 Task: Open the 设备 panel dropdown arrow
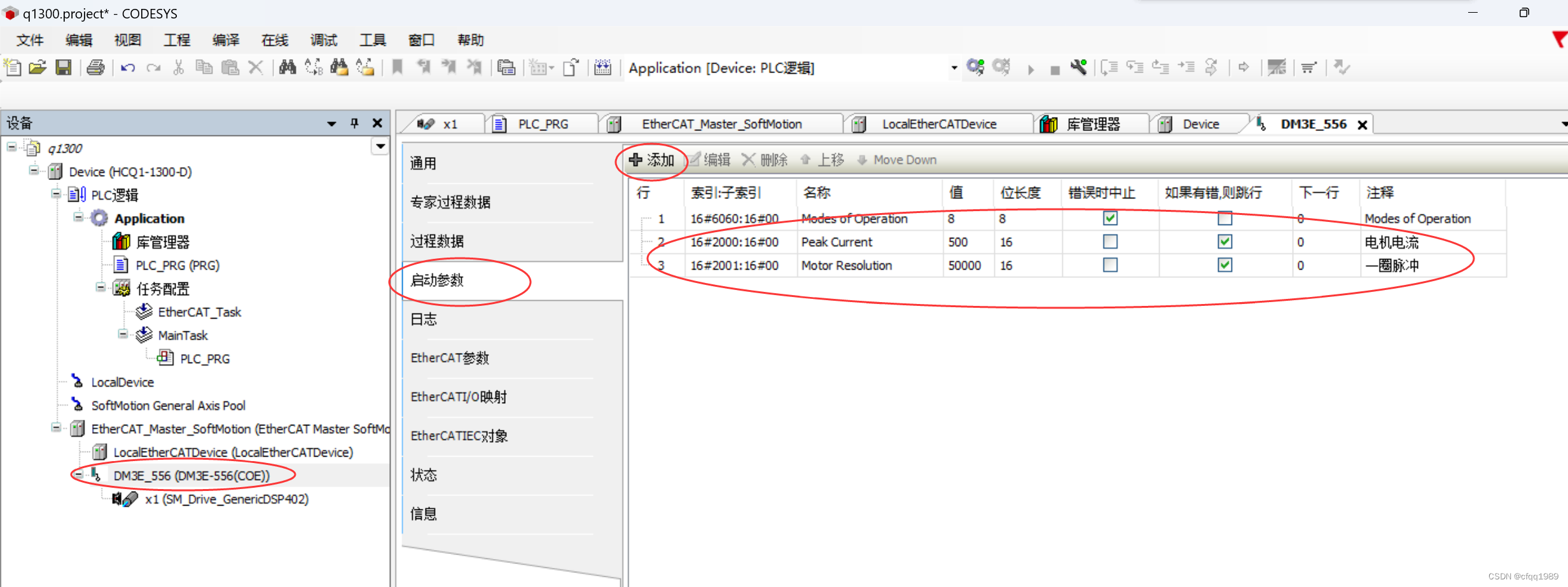point(331,123)
